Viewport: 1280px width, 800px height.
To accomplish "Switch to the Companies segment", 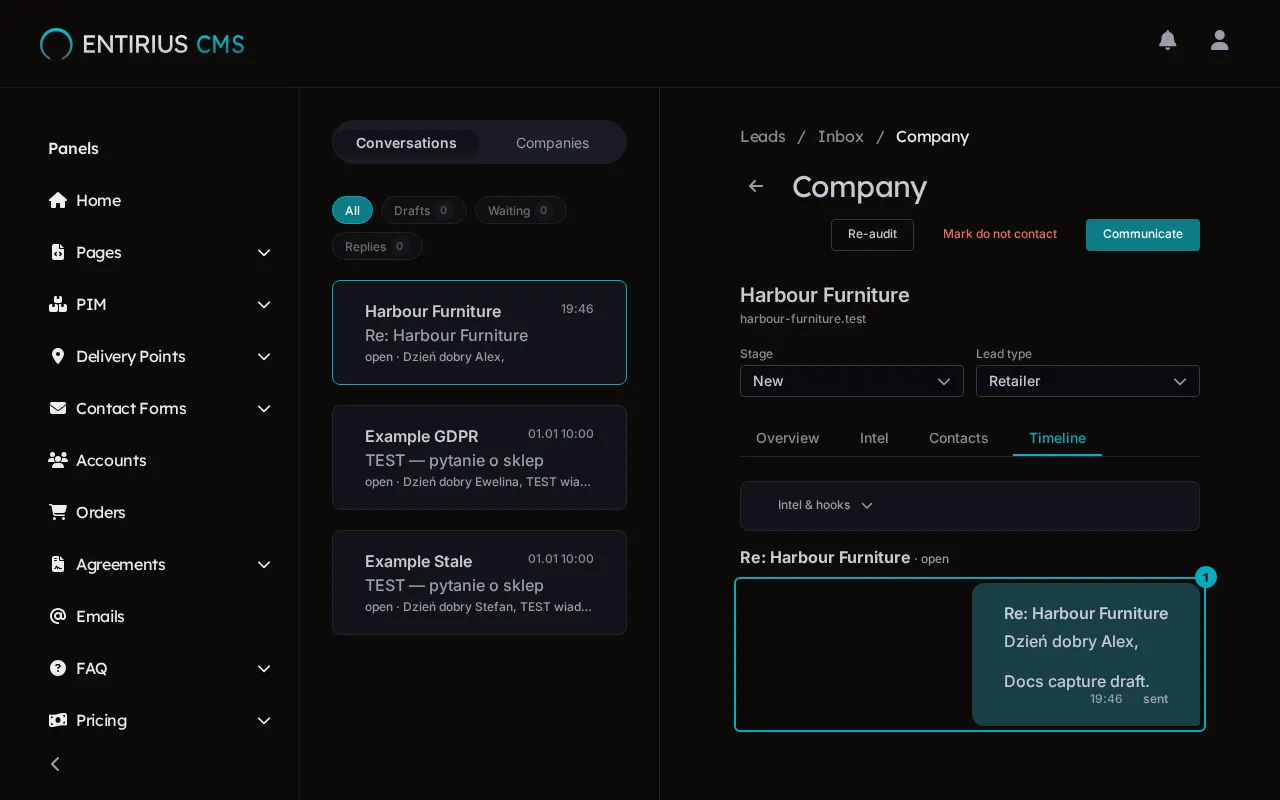I will point(552,143).
